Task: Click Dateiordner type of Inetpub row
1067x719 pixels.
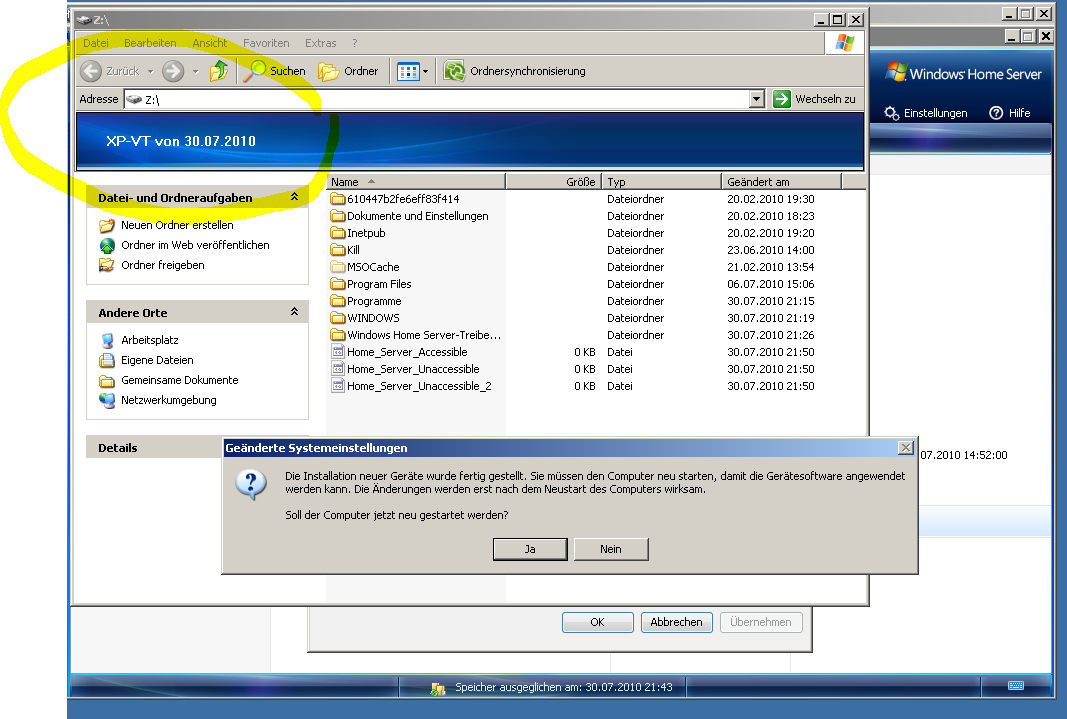Action: [x=636, y=233]
